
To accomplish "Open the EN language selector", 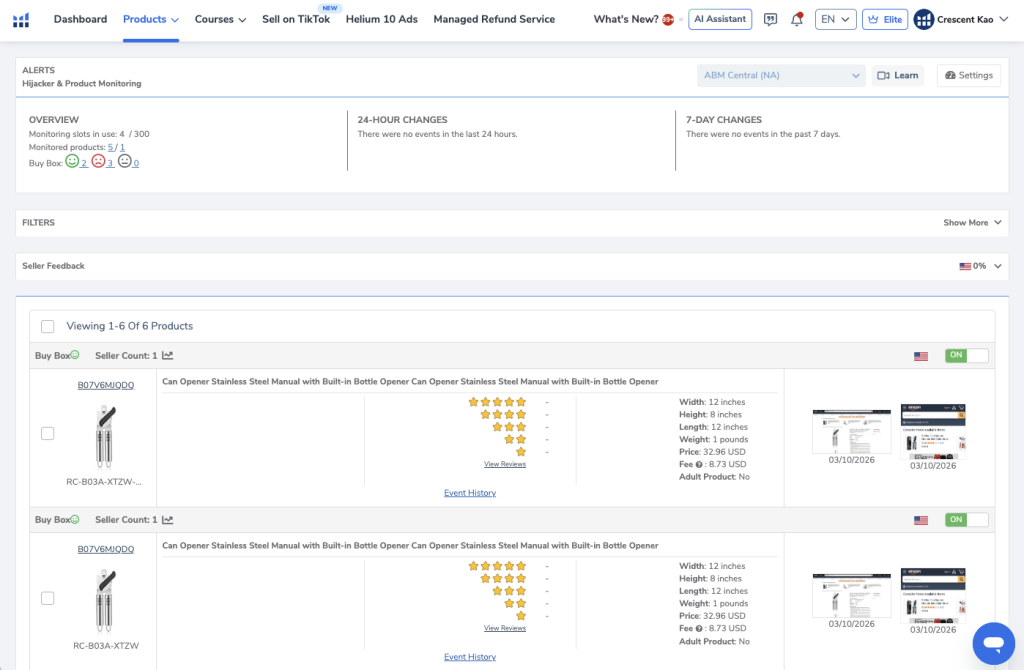I will click(x=835, y=19).
